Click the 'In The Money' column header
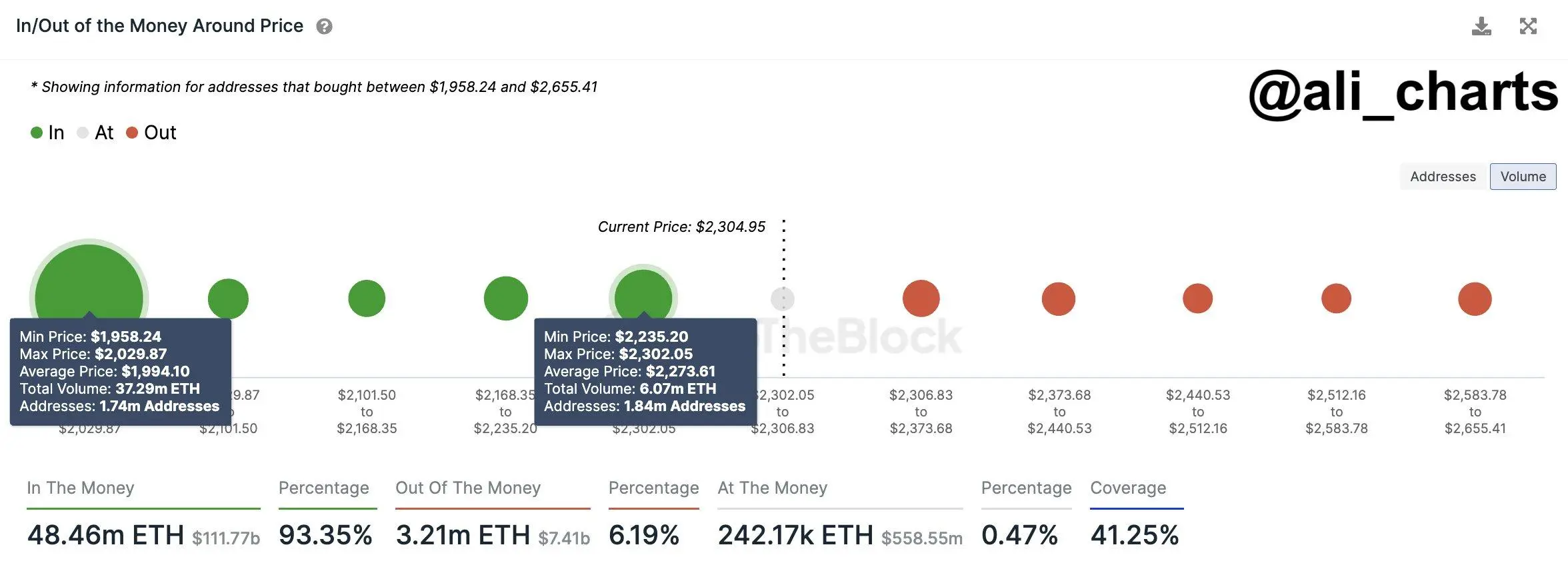 [x=80, y=488]
